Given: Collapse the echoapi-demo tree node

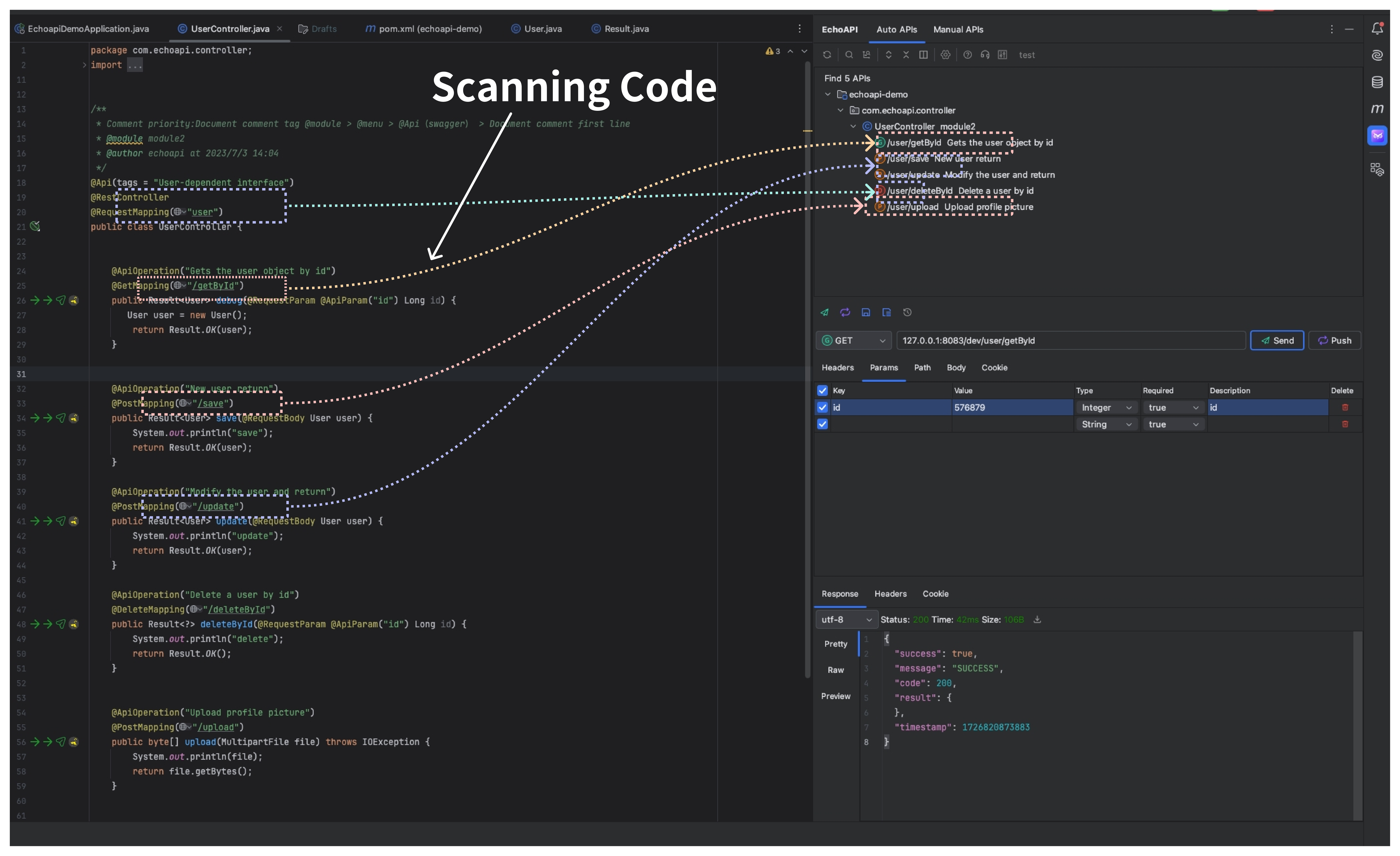Looking at the screenshot, I should 828,94.
